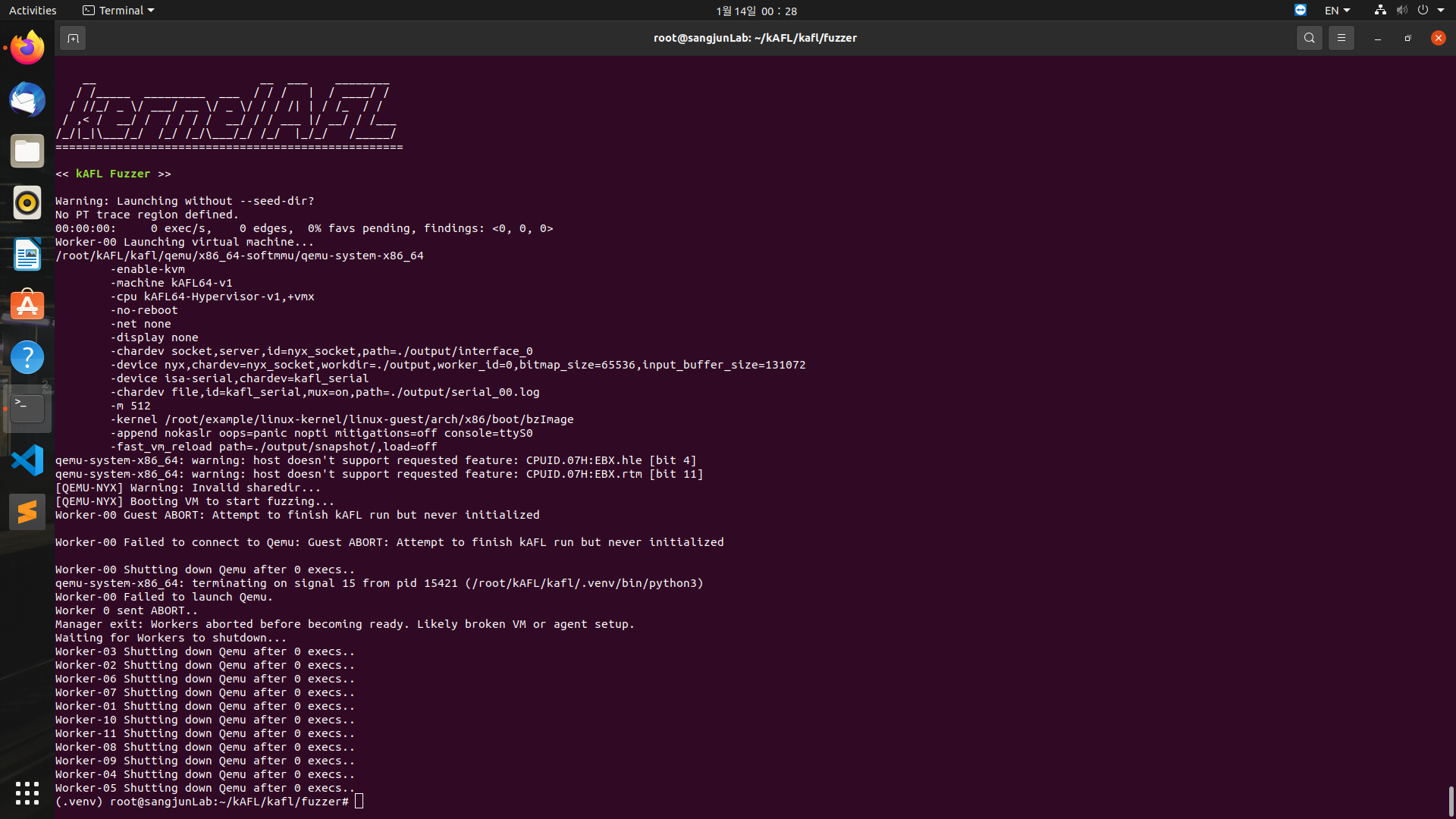Launch Visual Studio Code
The height and width of the screenshot is (819, 1456).
pyautogui.click(x=27, y=460)
